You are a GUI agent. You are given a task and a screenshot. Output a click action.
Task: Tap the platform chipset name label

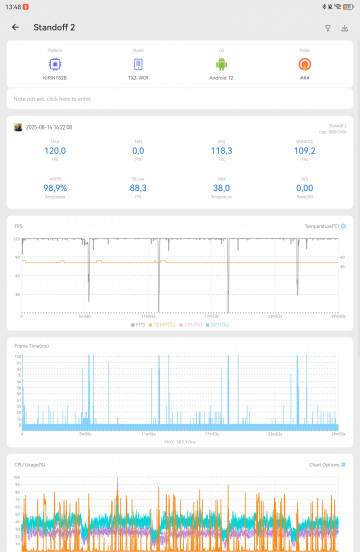tap(55, 78)
